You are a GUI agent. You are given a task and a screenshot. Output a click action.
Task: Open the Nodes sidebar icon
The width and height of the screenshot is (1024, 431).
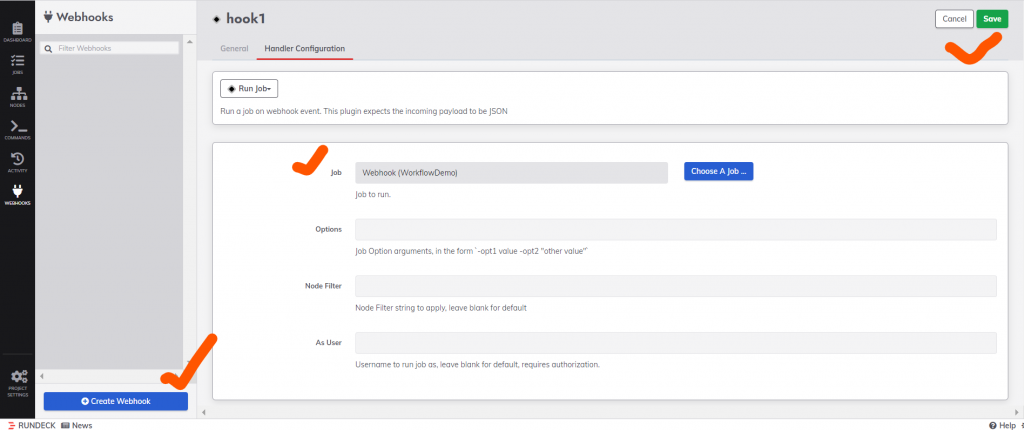pos(17,95)
